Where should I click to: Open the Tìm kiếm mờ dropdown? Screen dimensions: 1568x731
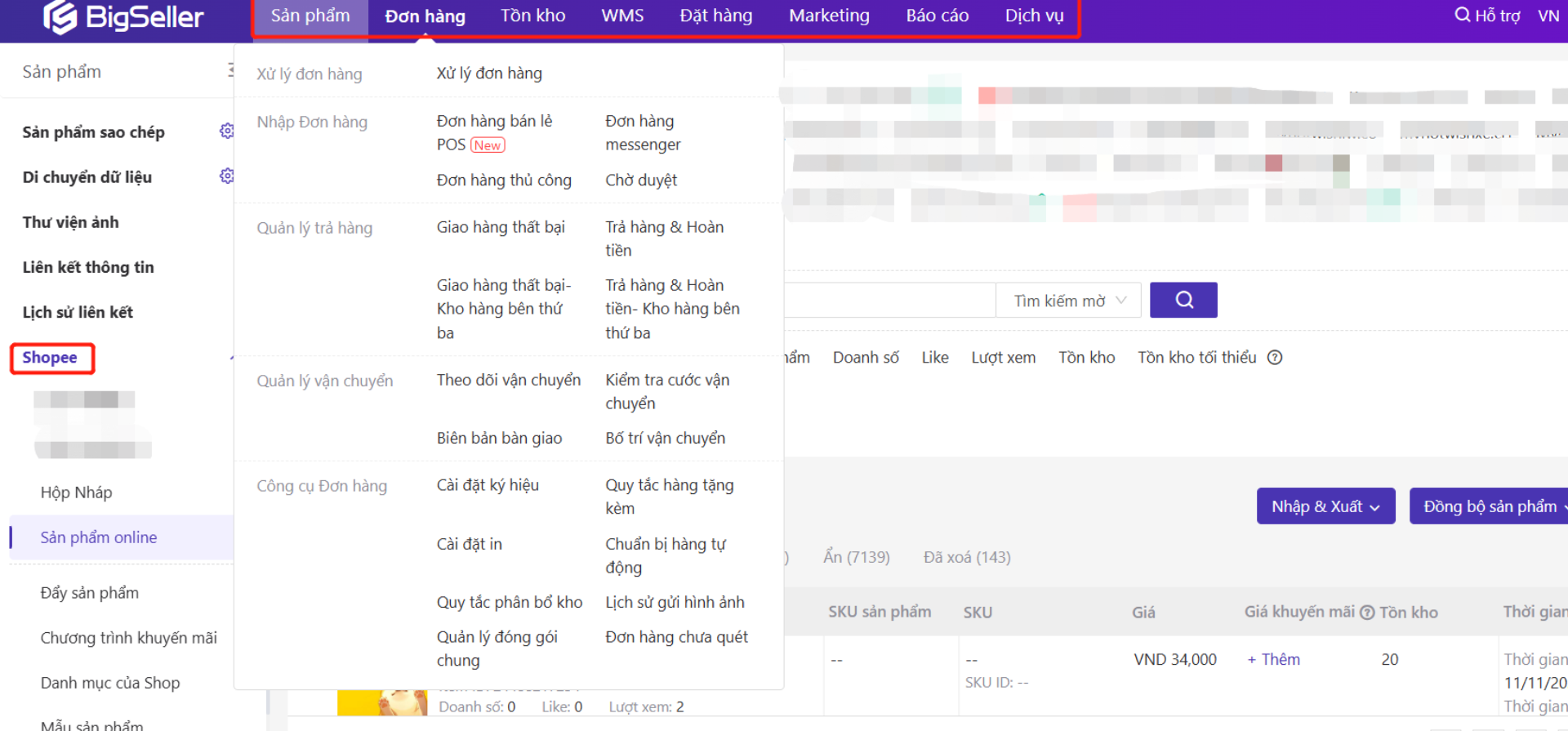pyautogui.click(x=1070, y=301)
